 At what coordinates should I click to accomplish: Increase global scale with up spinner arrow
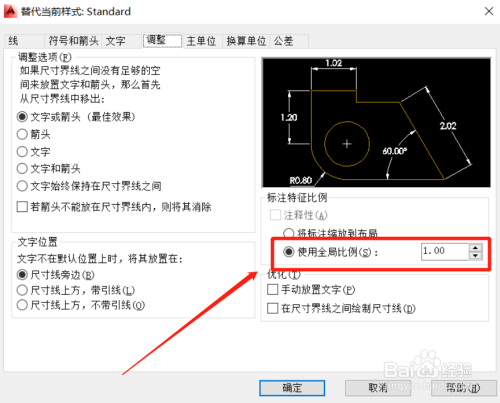coord(475,248)
